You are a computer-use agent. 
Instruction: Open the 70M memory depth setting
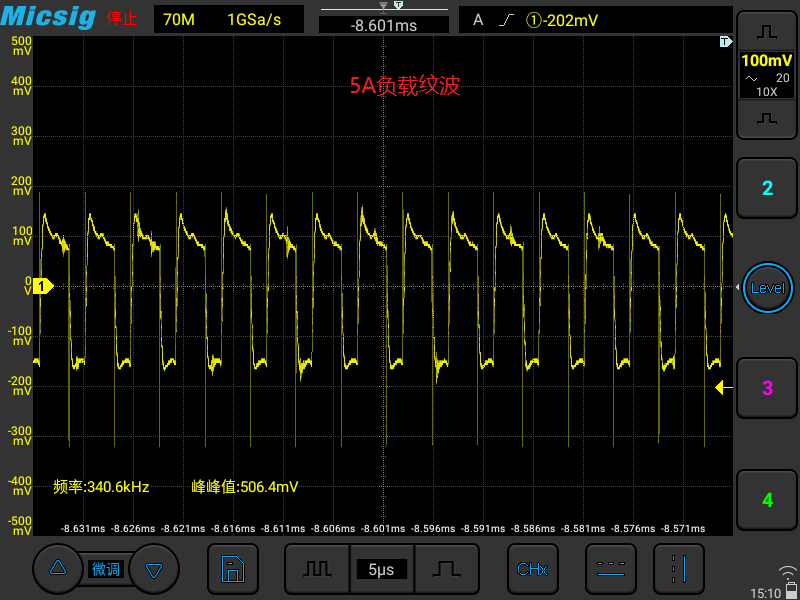coord(179,20)
